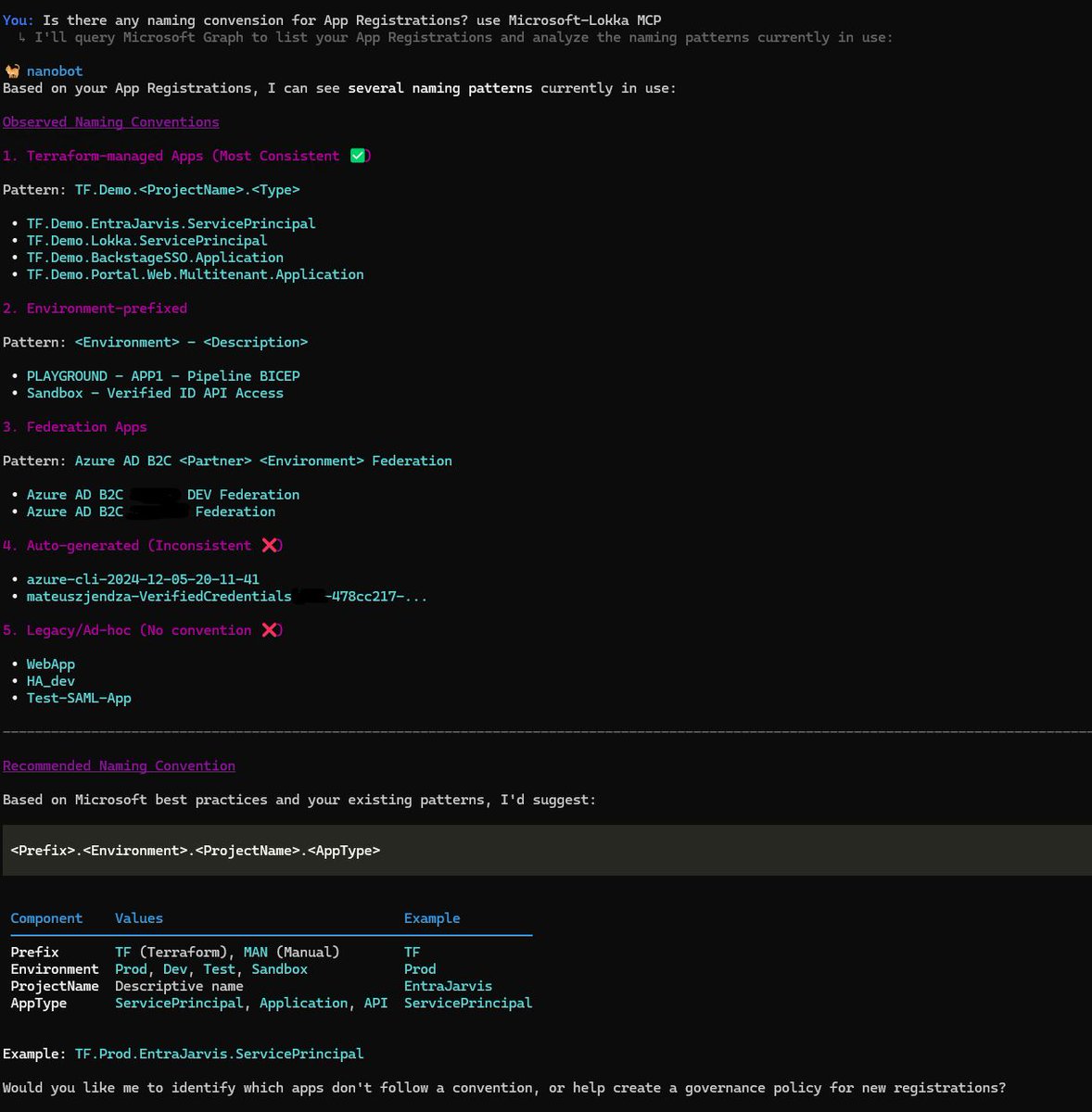The height and width of the screenshot is (1112, 1092).
Task: Click the Observed Naming Conventions heading
Action: tap(111, 122)
